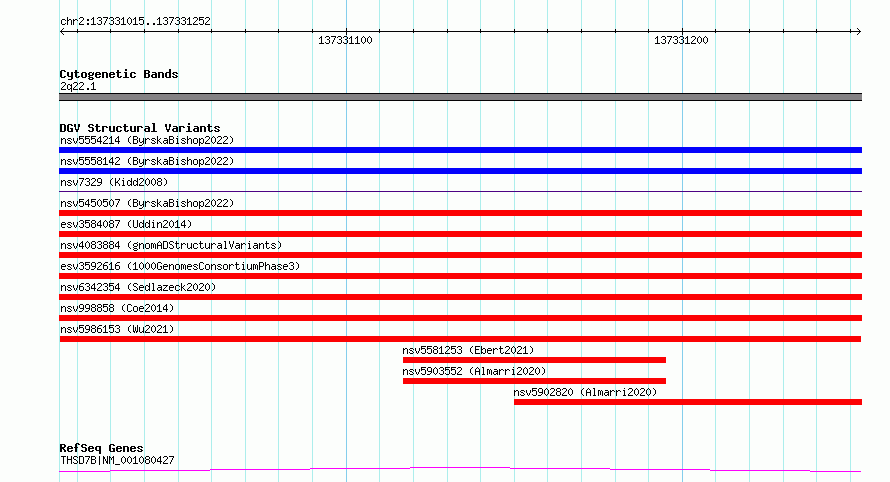
Task: Open the nsv5581253 (Ebert2021) label
Action: tap(468, 350)
